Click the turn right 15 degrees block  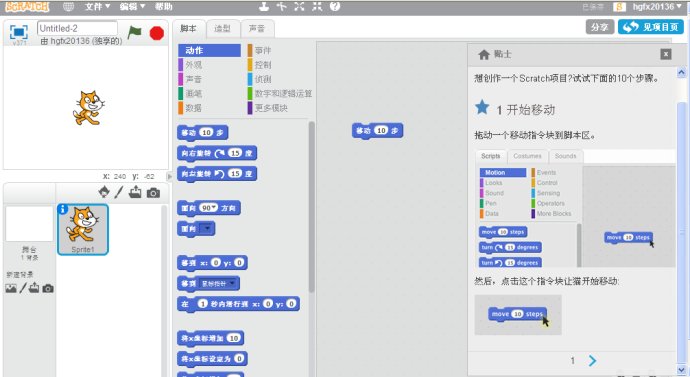tap(217, 153)
